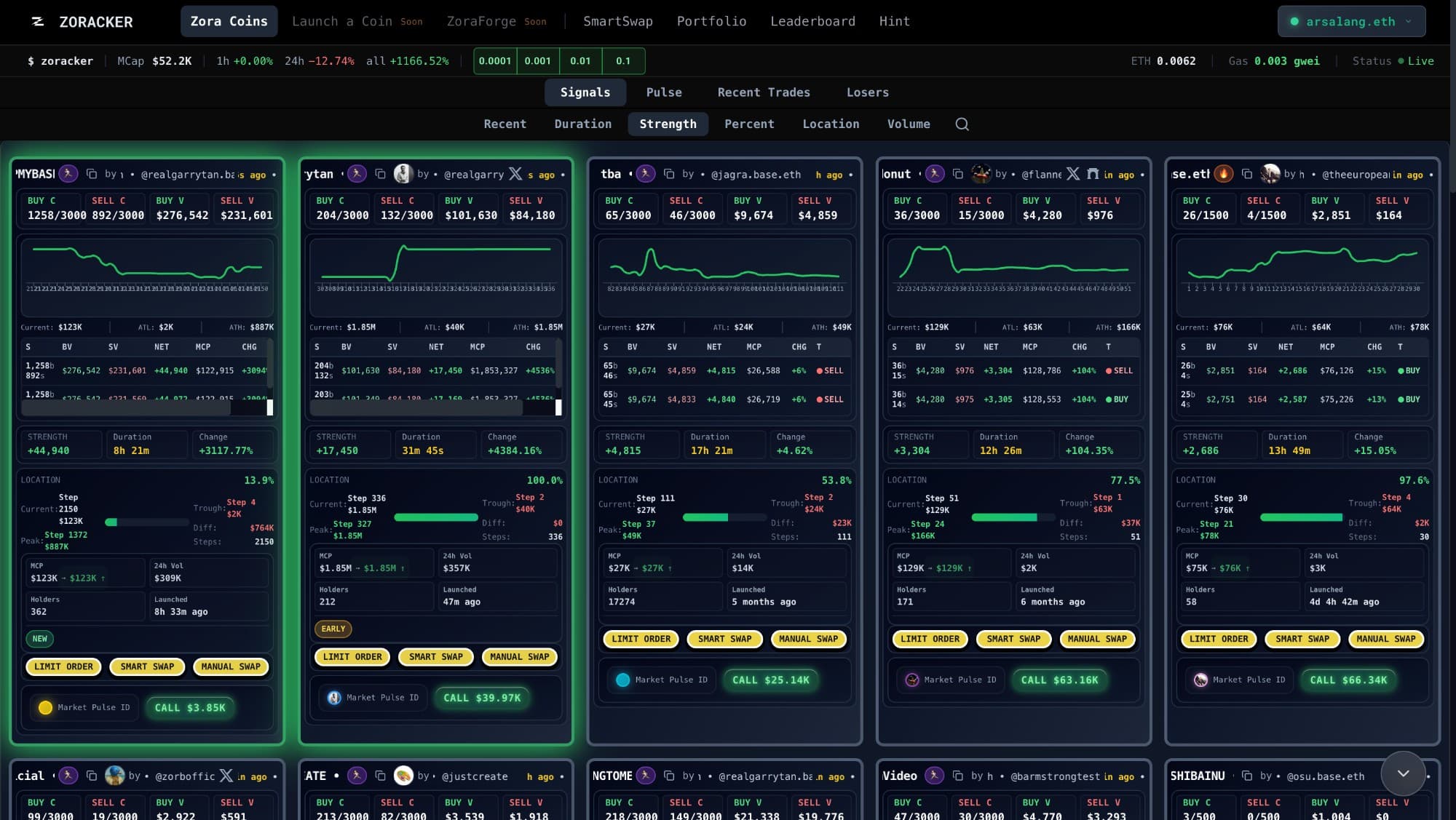Copy address on the MYBASI card

[92, 174]
